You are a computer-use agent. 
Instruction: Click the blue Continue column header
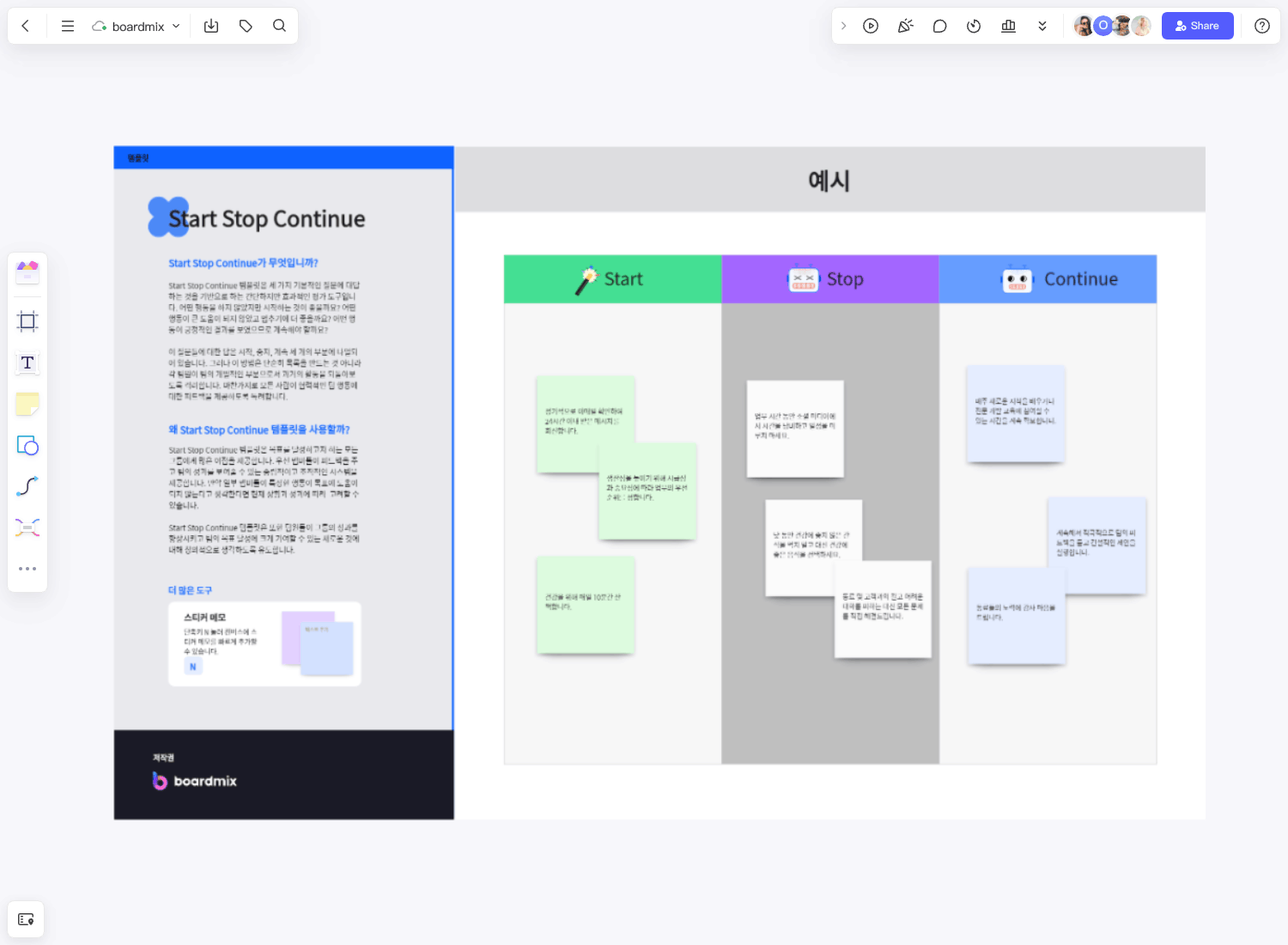click(1048, 279)
